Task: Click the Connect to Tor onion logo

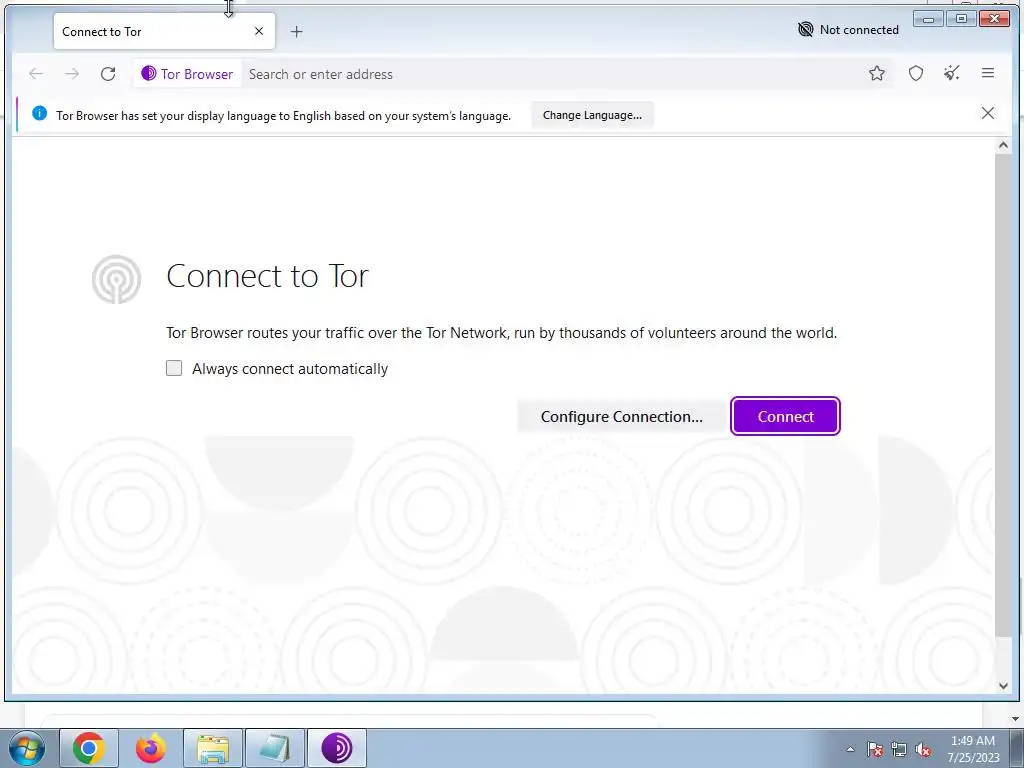Action: pos(116,279)
